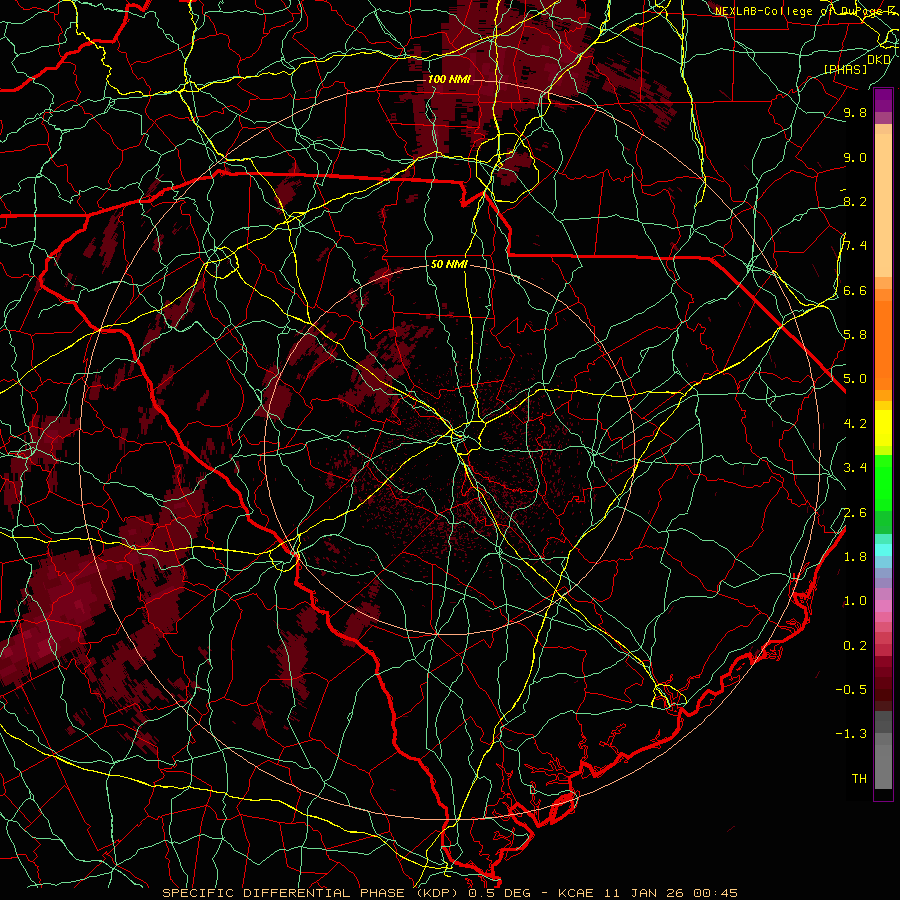Click the 8.2 value on the color scale
The width and height of the screenshot is (900, 900).
click(x=855, y=201)
